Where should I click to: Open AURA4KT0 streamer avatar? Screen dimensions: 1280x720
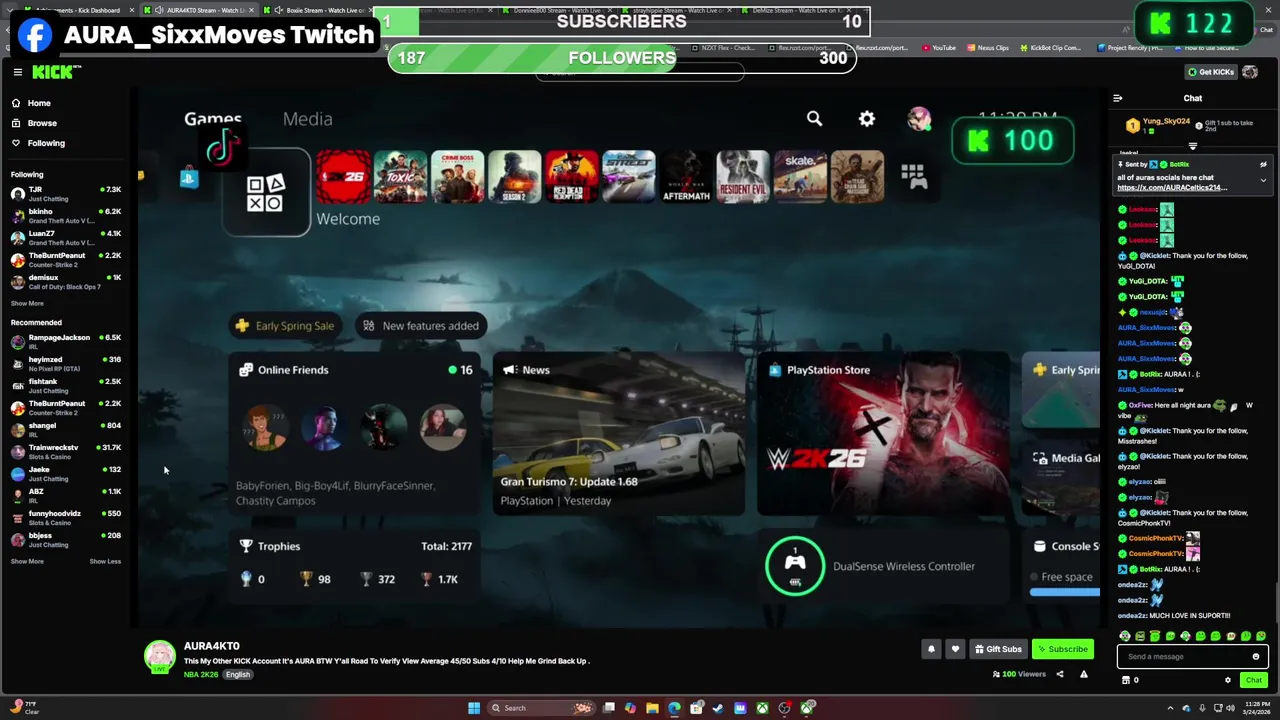tap(160, 657)
